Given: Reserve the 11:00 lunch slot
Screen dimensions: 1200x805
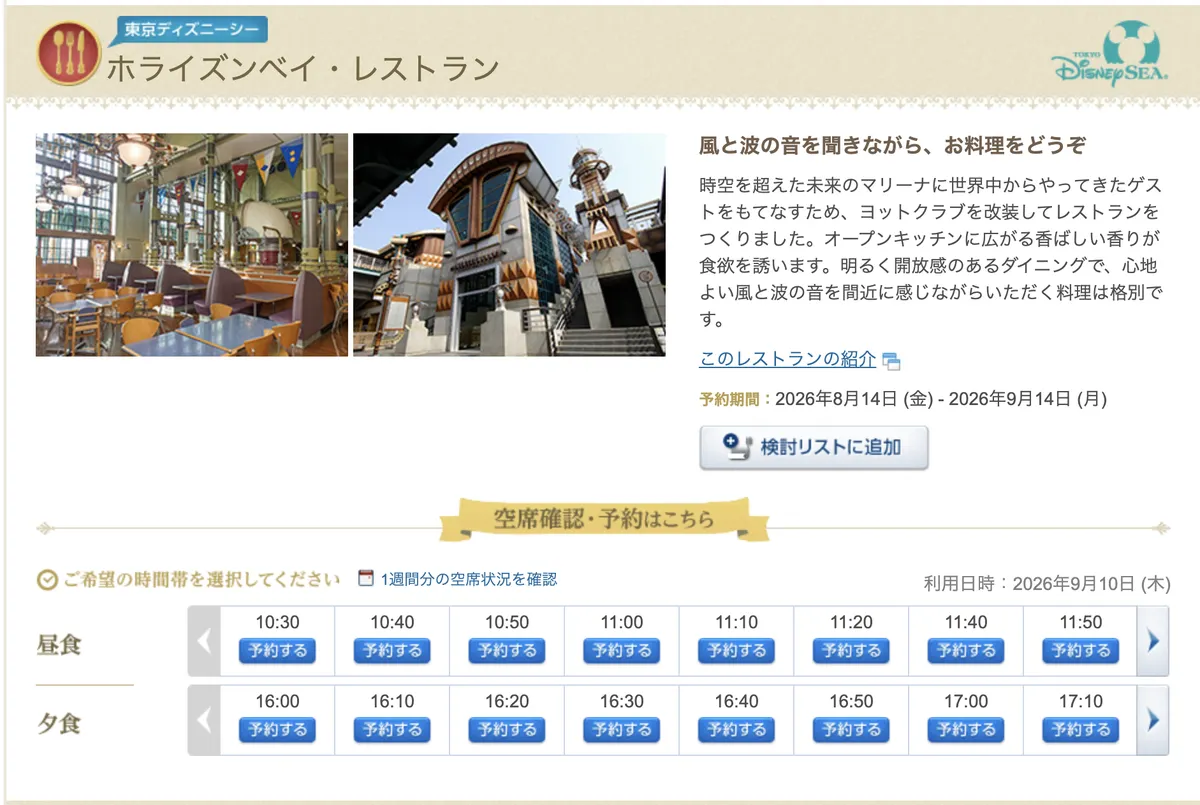Looking at the screenshot, I should (622, 650).
